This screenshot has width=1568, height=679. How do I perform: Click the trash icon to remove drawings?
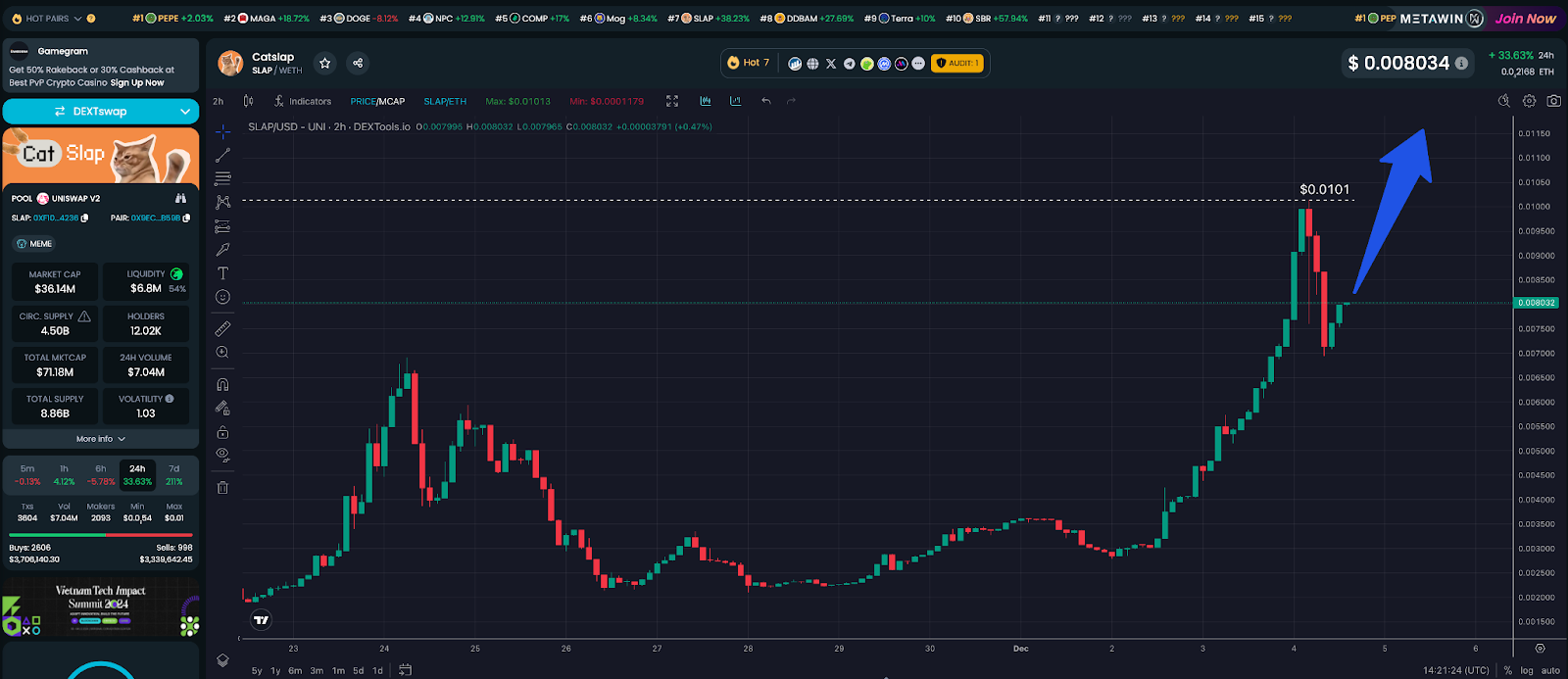[222, 487]
